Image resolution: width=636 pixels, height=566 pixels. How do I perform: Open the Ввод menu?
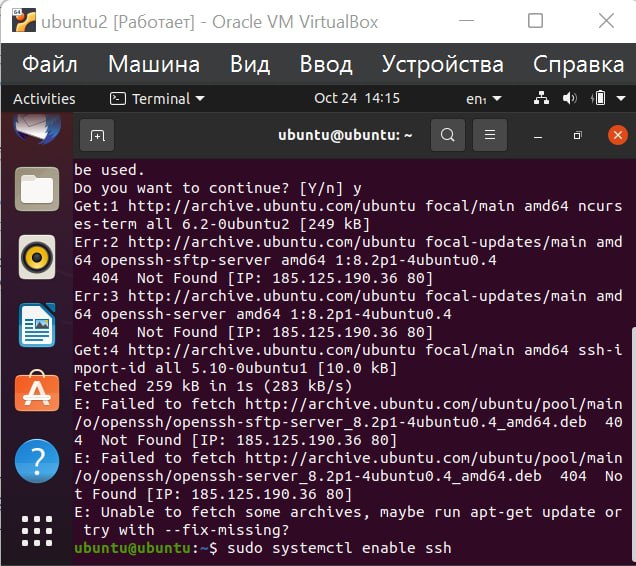tap(326, 64)
